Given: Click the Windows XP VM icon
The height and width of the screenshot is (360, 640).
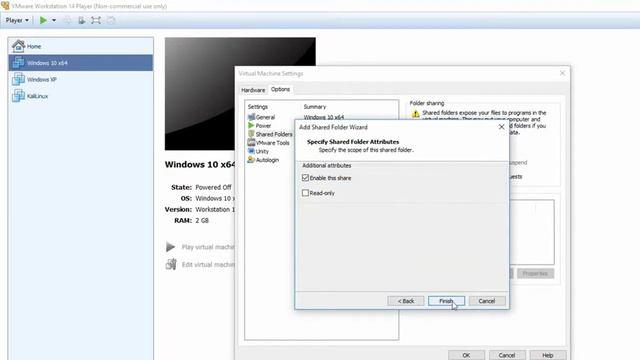Looking at the screenshot, I should [18, 79].
